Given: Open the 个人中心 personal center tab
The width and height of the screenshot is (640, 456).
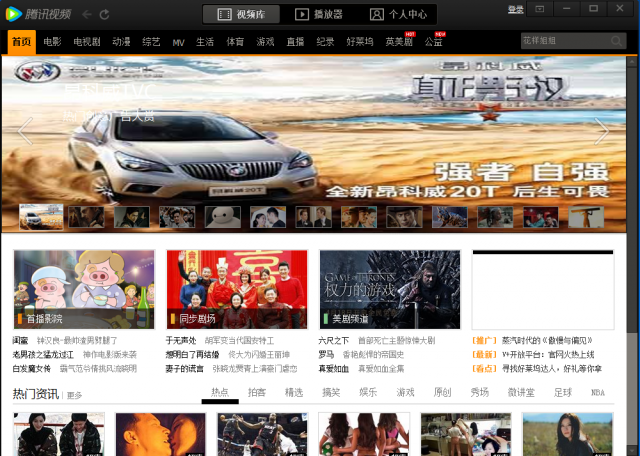Looking at the screenshot, I should pyautogui.click(x=398, y=15).
